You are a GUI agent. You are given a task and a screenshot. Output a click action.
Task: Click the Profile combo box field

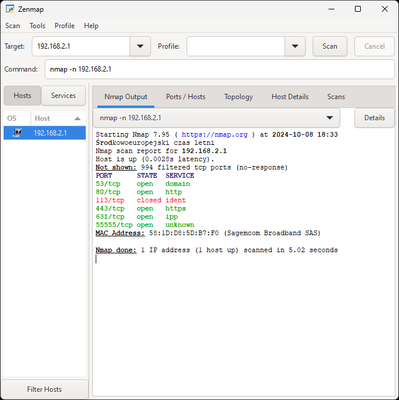pyautogui.click(x=236, y=46)
